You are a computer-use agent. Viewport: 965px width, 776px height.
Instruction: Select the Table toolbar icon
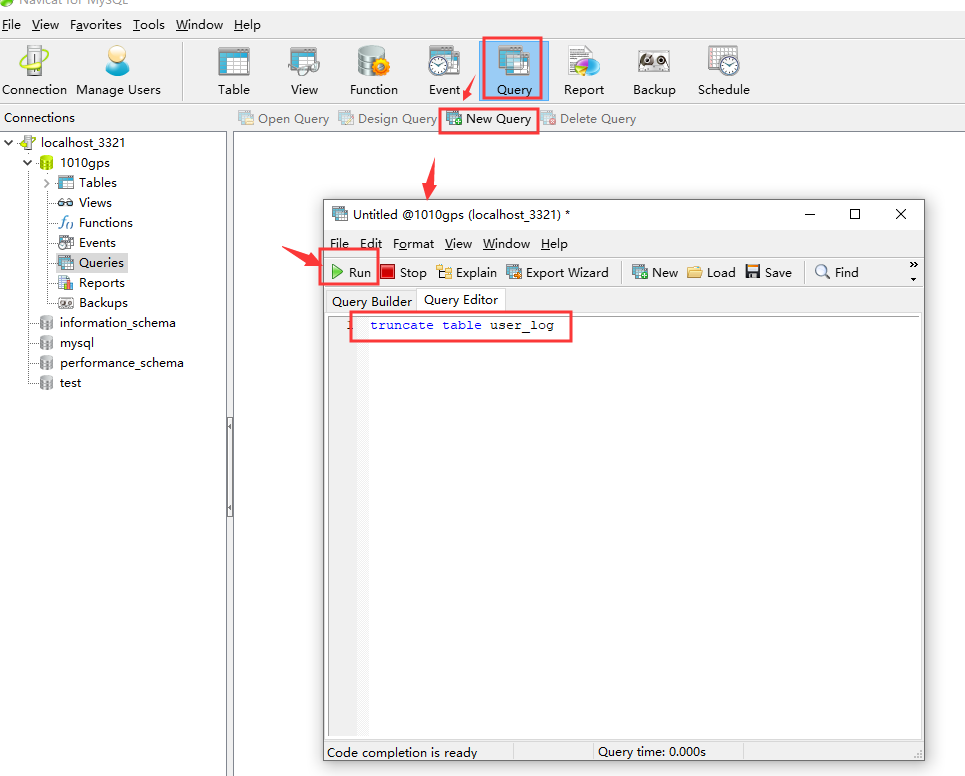234,71
